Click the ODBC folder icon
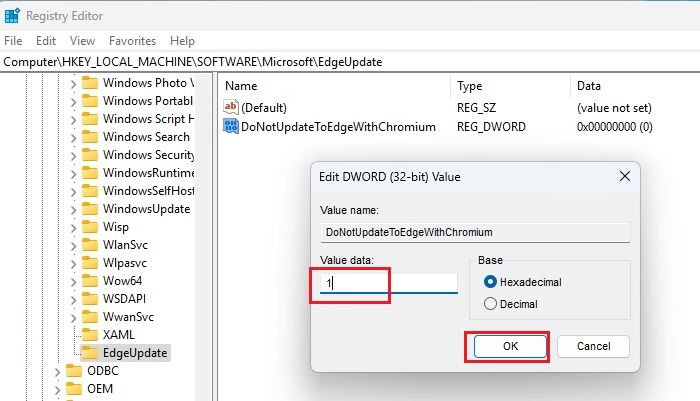The width and height of the screenshot is (700, 401). 74,371
